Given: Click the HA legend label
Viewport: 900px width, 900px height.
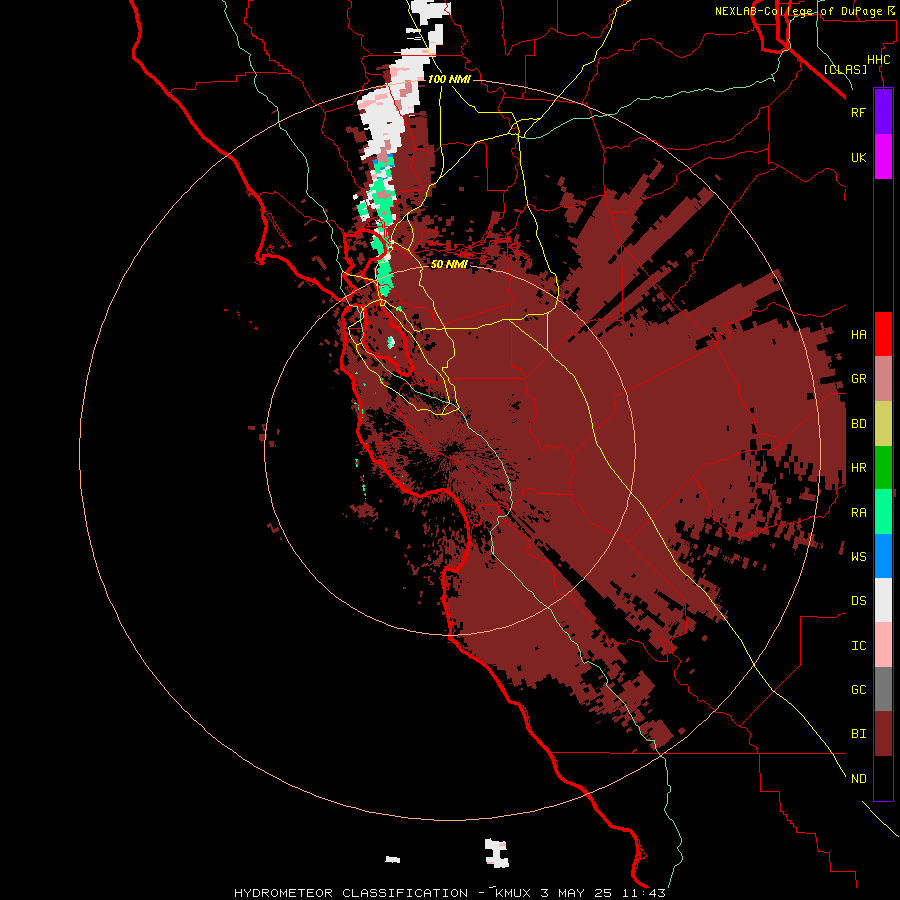Looking at the screenshot, I should coord(858,335).
